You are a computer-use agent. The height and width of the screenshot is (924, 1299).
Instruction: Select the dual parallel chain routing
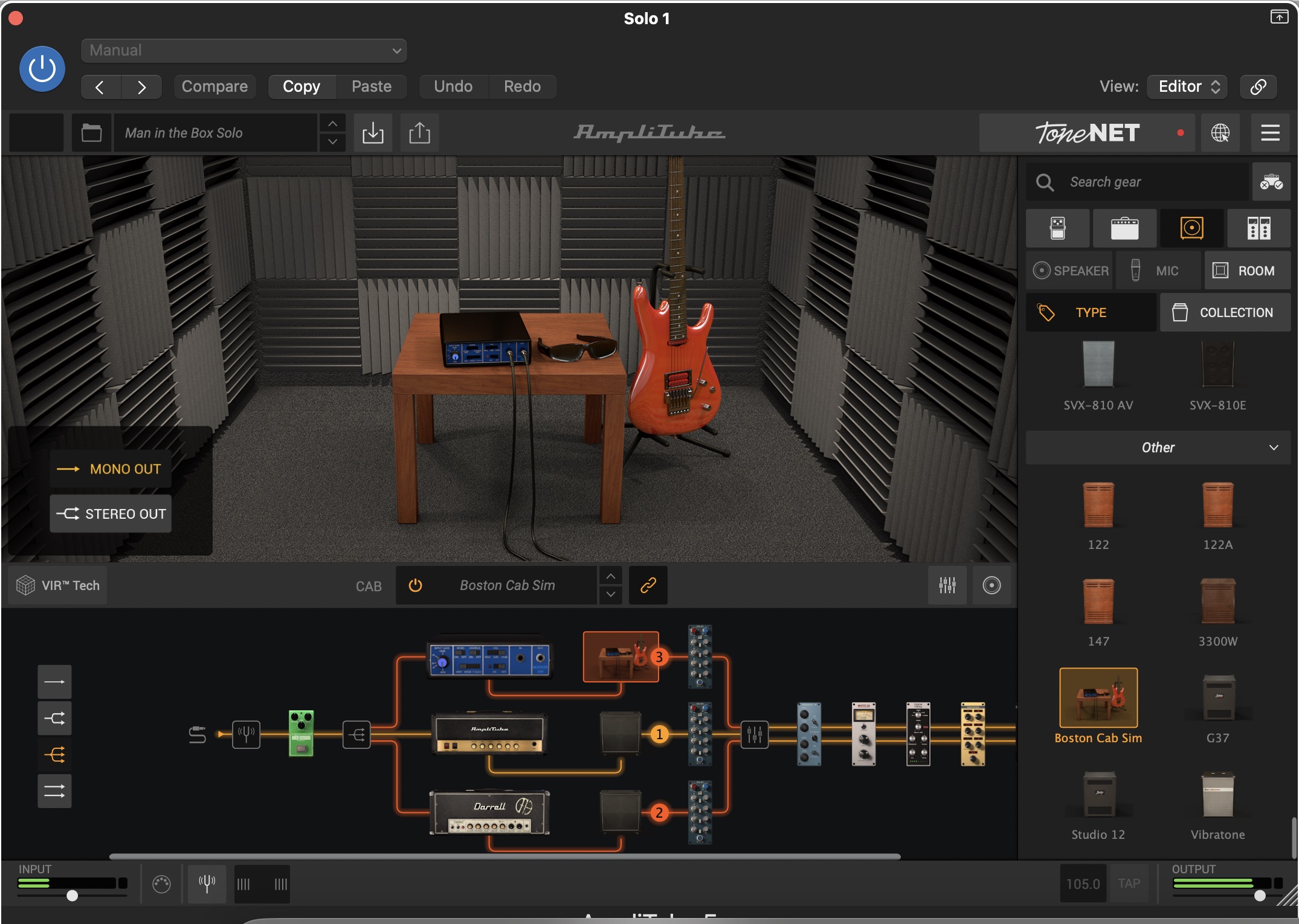tap(54, 791)
